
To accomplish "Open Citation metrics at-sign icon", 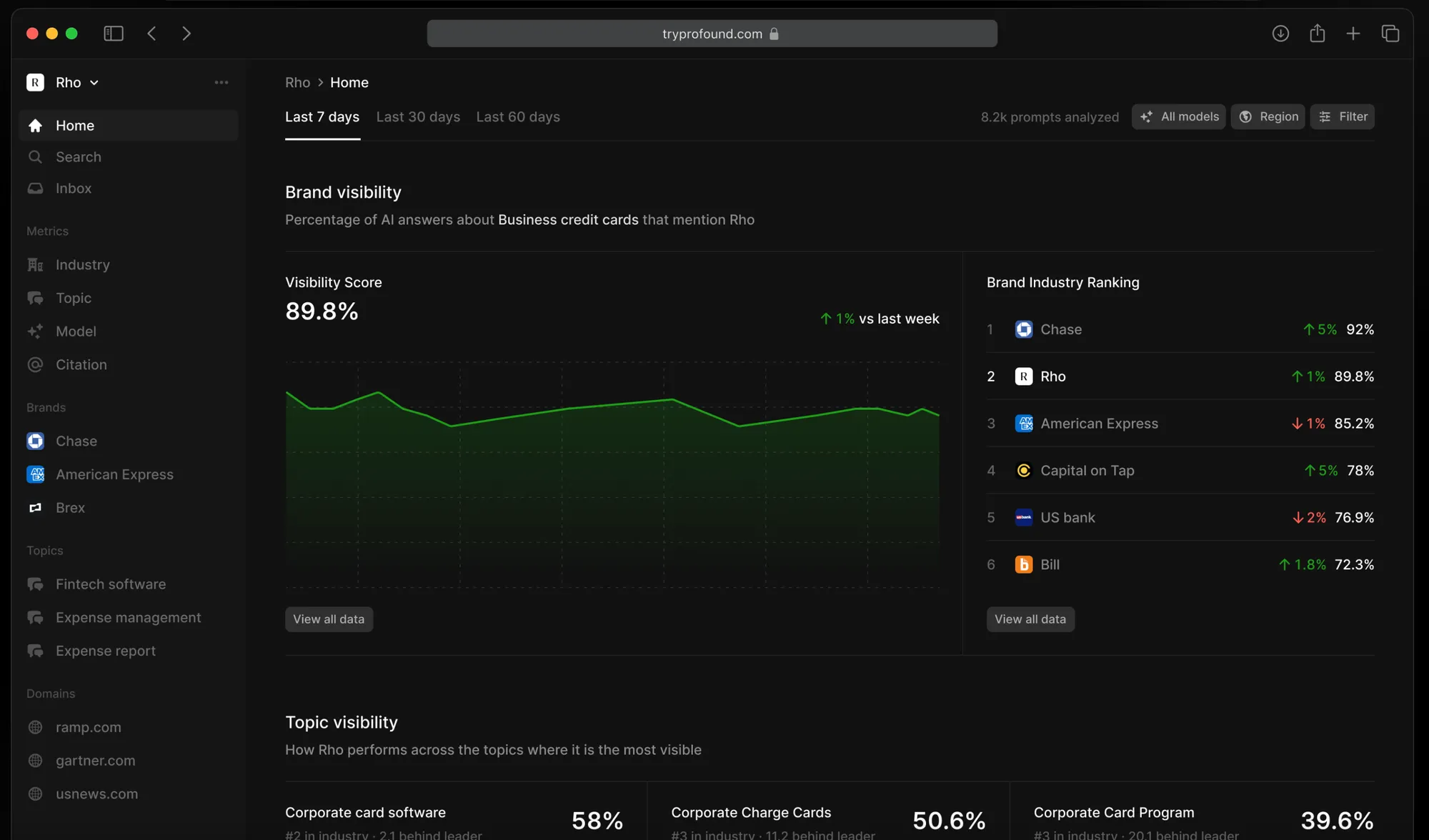I will pos(35,365).
